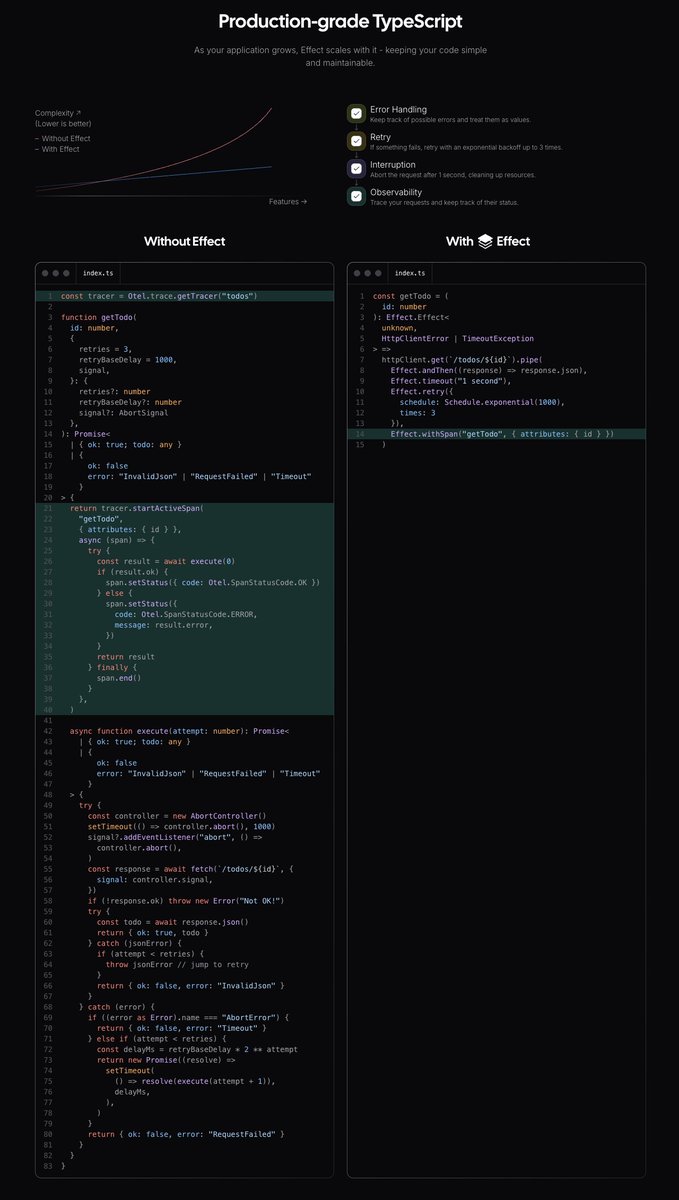Click the '– Without Effect' chart legend entry
Viewport: 679px width, 1200px height.
62,138
